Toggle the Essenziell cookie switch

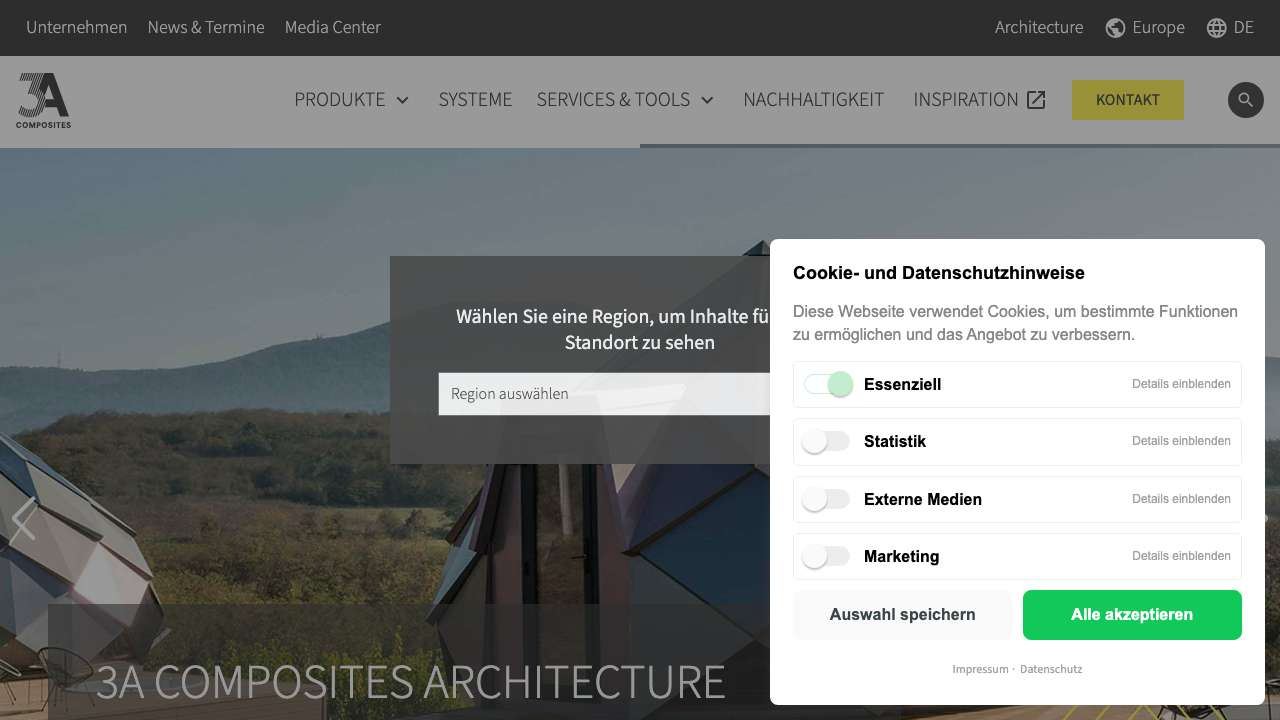828,384
